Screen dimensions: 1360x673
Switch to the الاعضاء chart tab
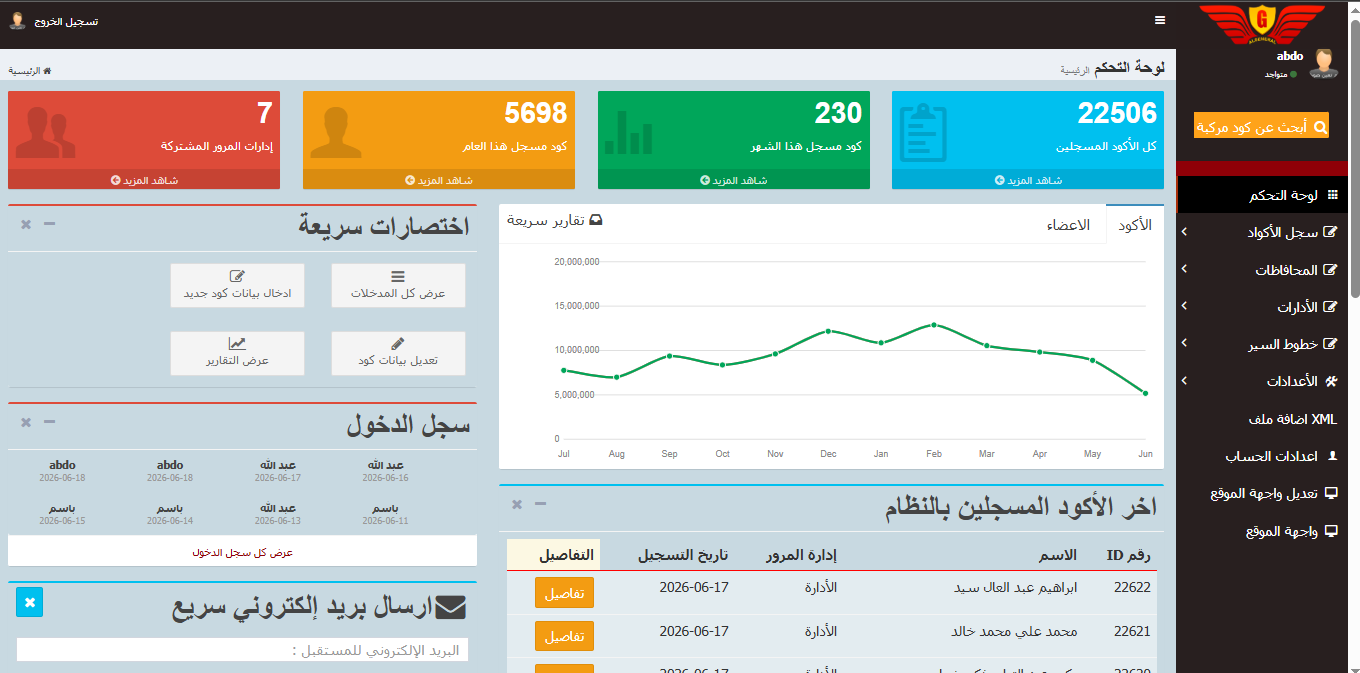click(x=1069, y=225)
